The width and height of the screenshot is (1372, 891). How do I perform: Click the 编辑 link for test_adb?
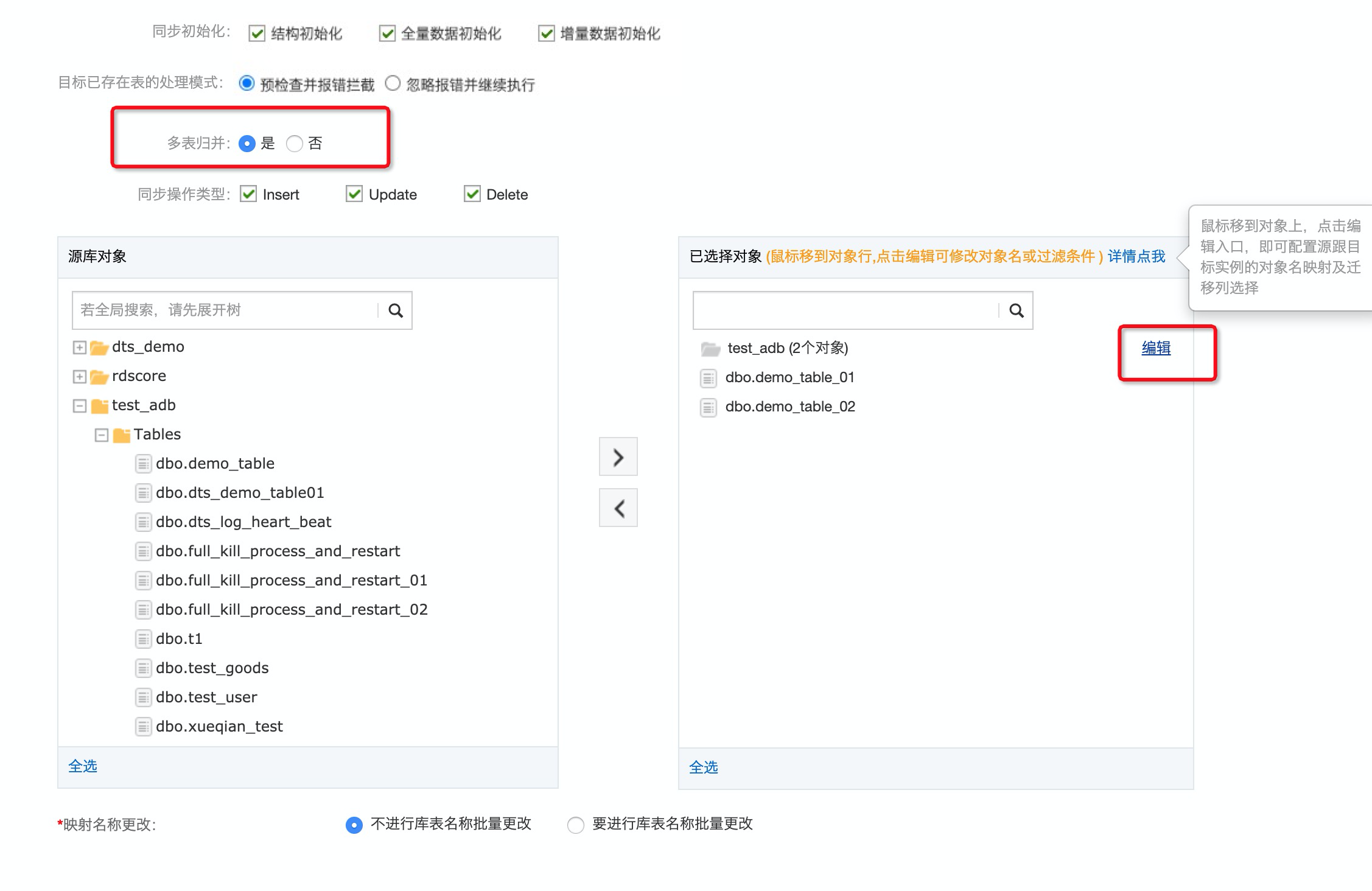pos(1155,348)
